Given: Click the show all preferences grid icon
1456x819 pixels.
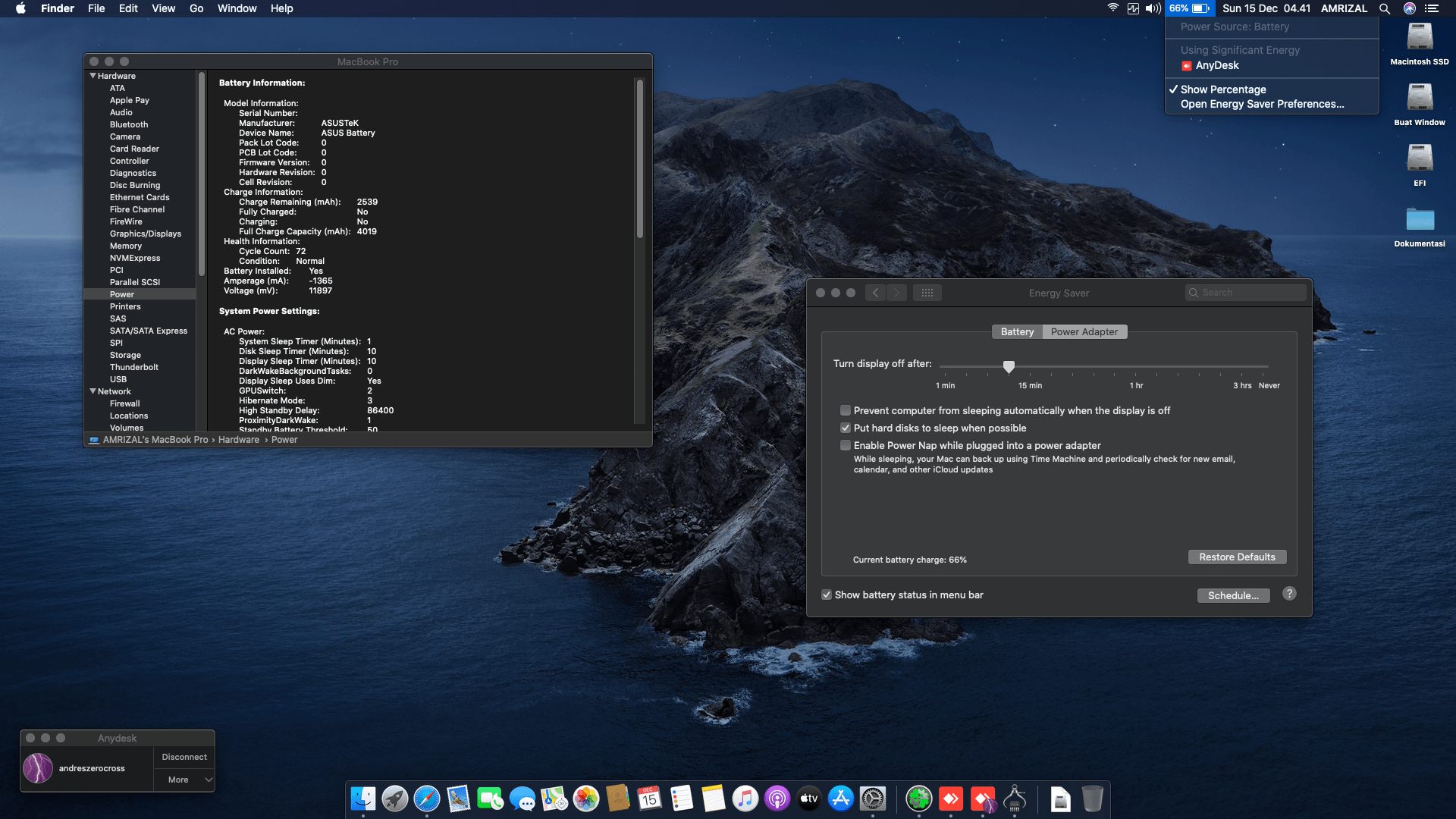Looking at the screenshot, I should [x=927, y=292].
